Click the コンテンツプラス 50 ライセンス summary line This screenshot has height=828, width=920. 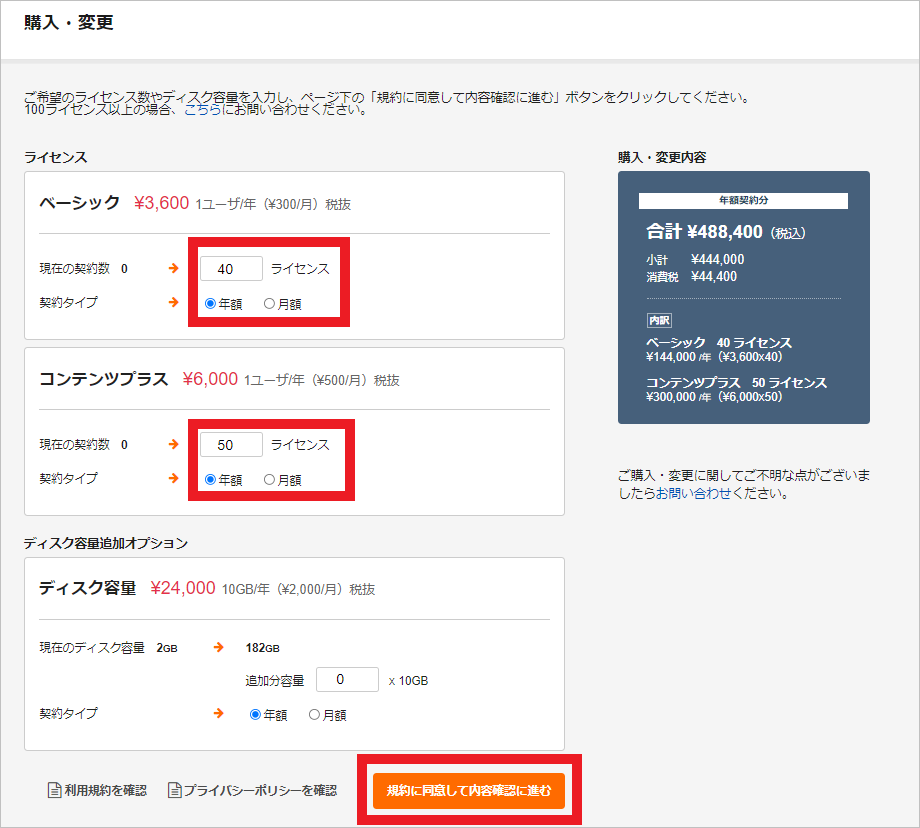click(x=736, y=382)
